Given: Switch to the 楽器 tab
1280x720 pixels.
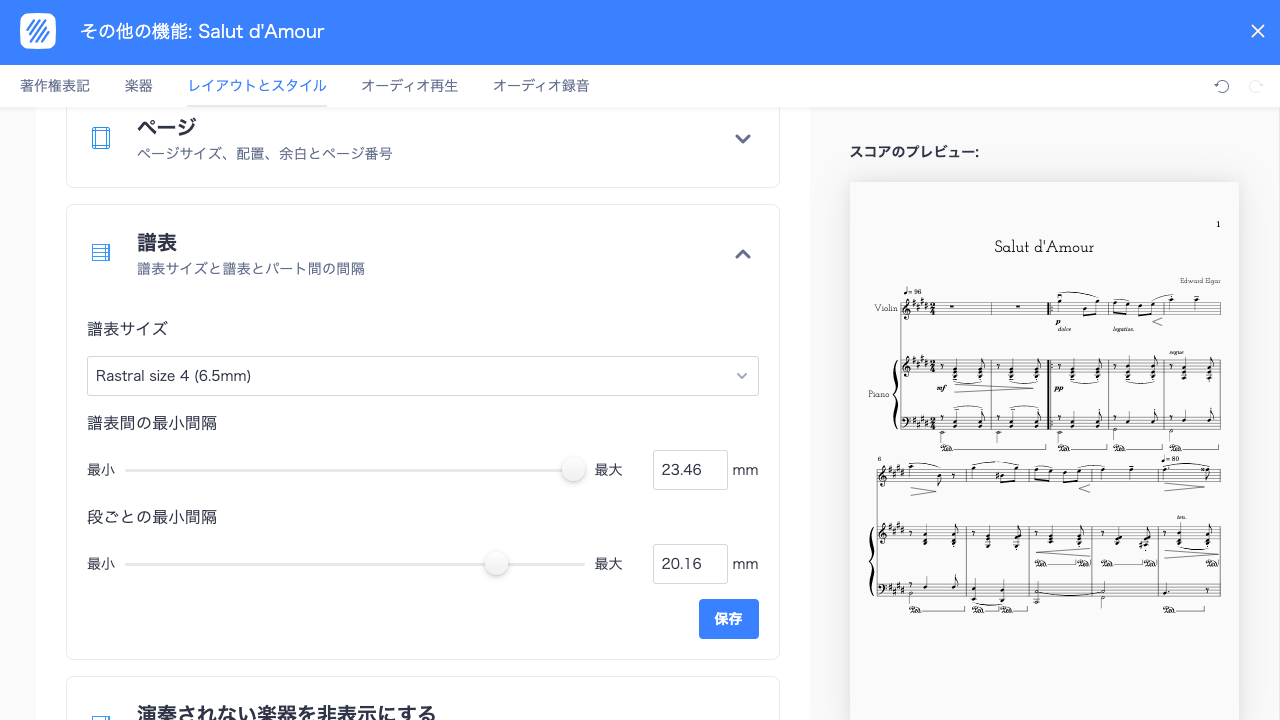Looking at the screenshot, I should [x=138, y=86].
